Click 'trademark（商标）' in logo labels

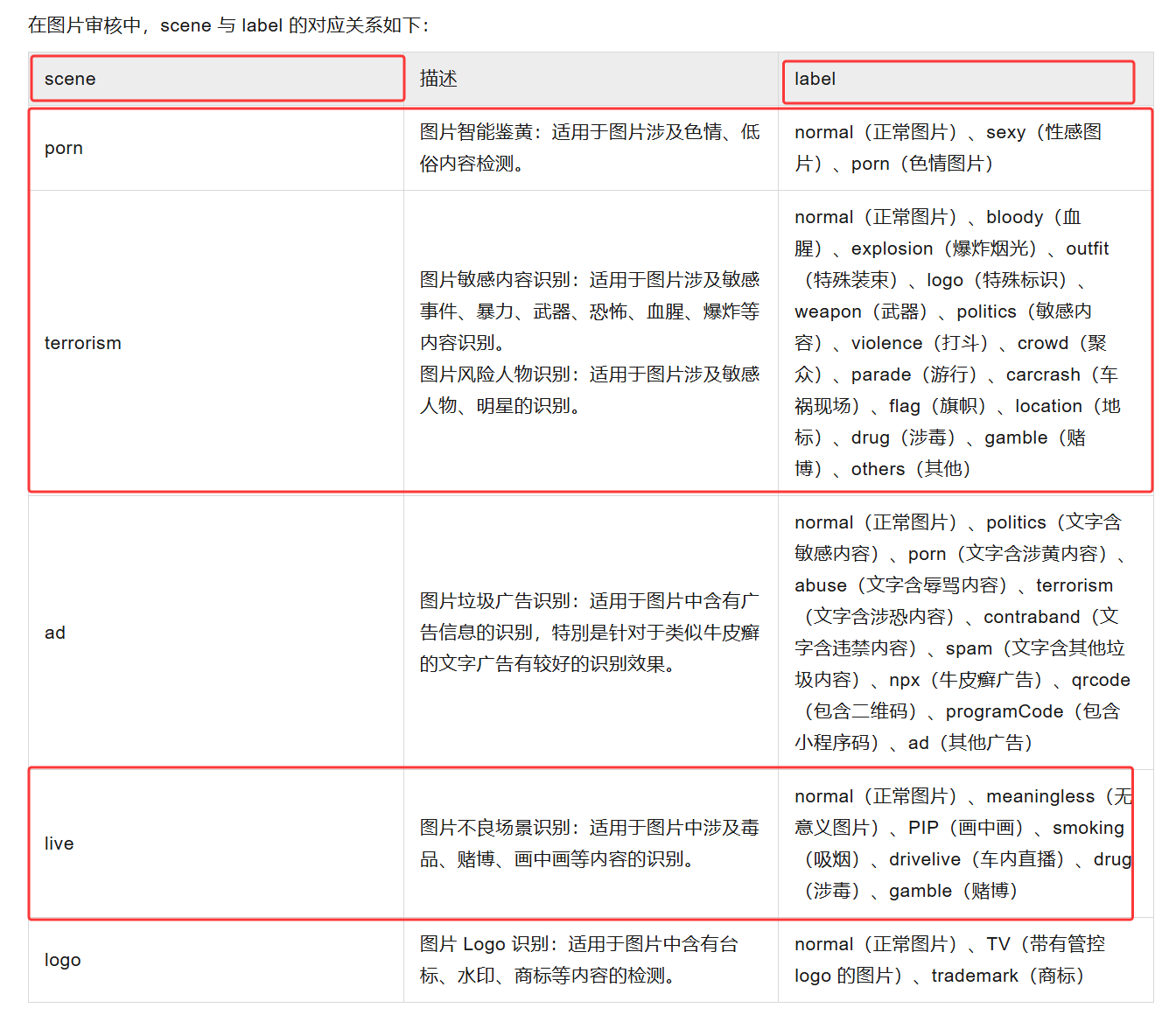point(1007,976)
